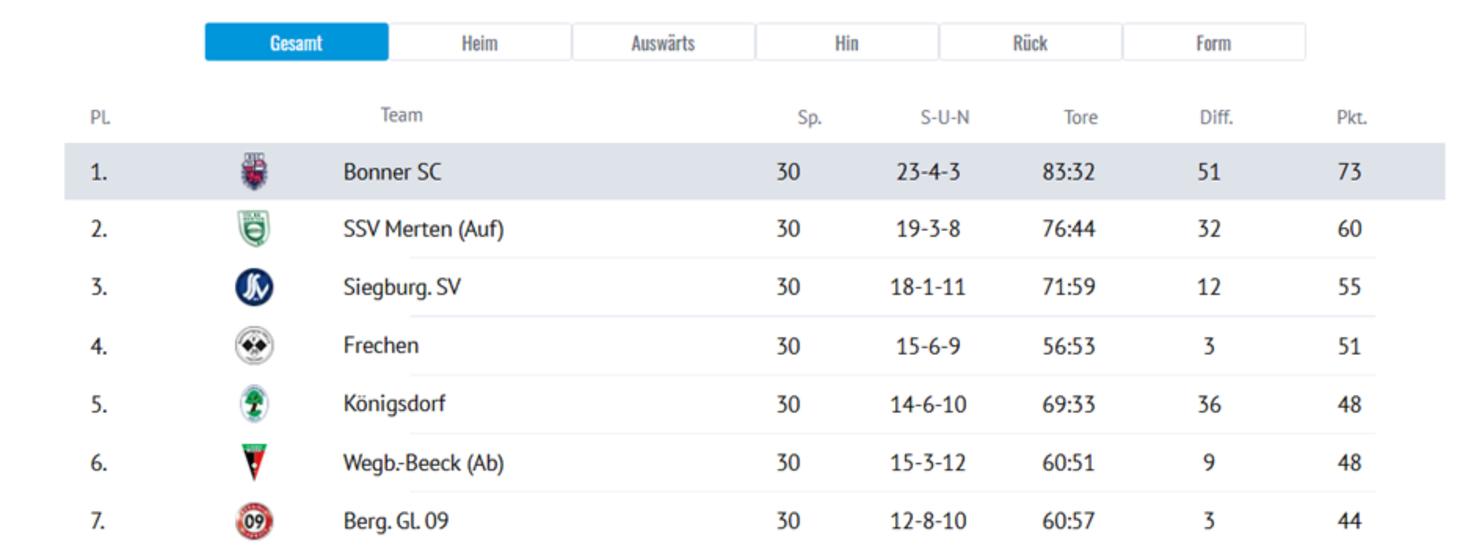Open the Bonner SC team link
Image resolution: width=1482 pixels, height=549 pixels.
pyautogui.click(x=392, y=172)
